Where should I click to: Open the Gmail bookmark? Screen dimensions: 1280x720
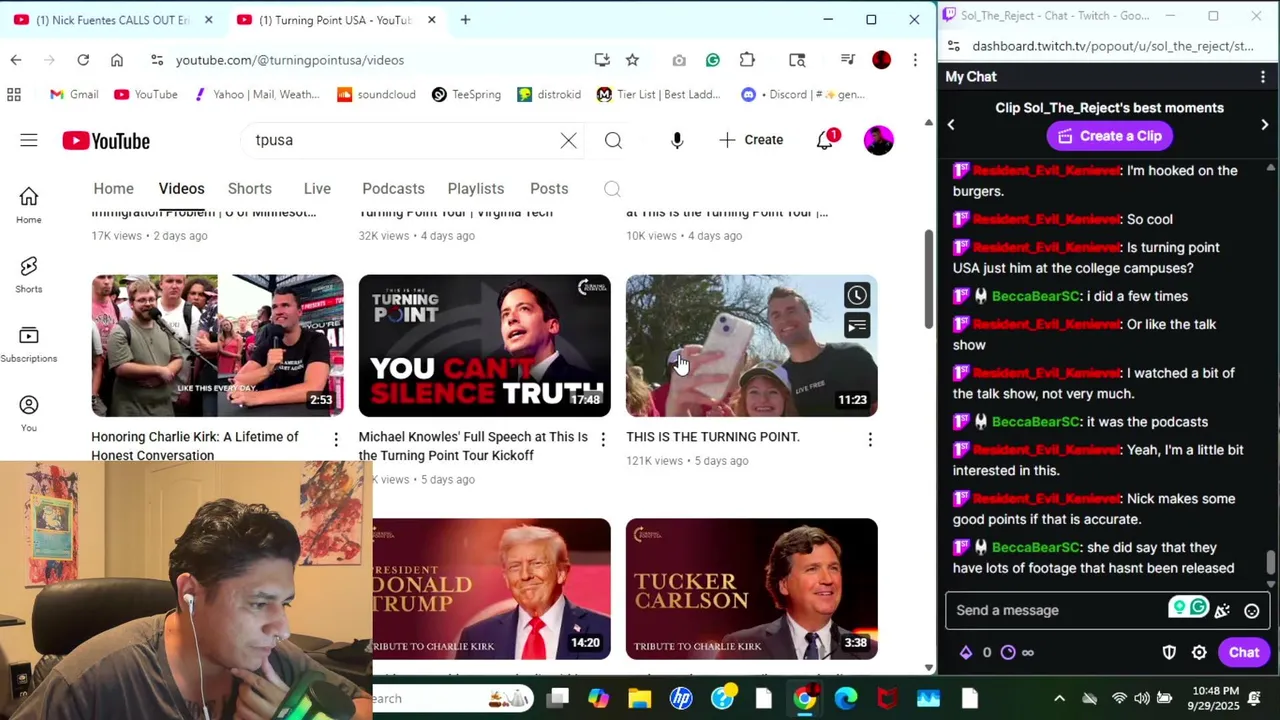pos(74,94)
